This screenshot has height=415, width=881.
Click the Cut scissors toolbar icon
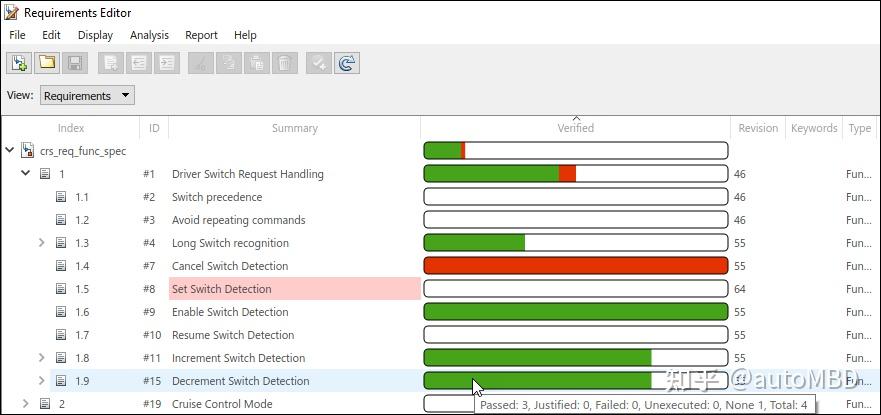[200, 63]
